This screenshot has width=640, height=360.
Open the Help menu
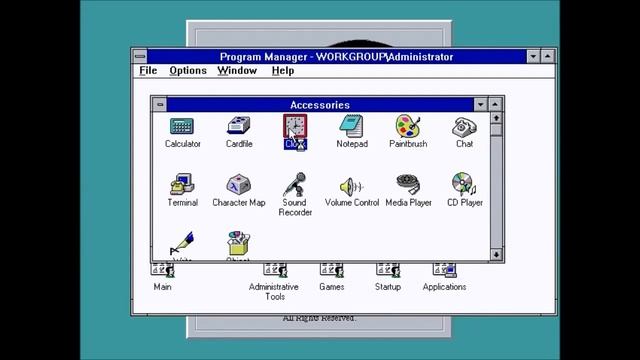click(283, 71)
